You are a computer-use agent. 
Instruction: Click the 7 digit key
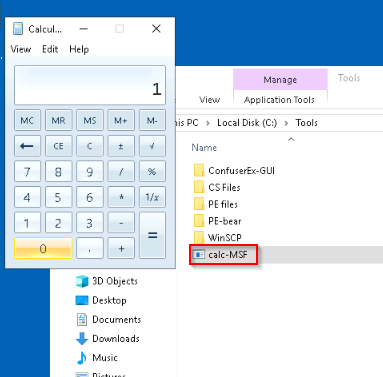tap(27, 172)
